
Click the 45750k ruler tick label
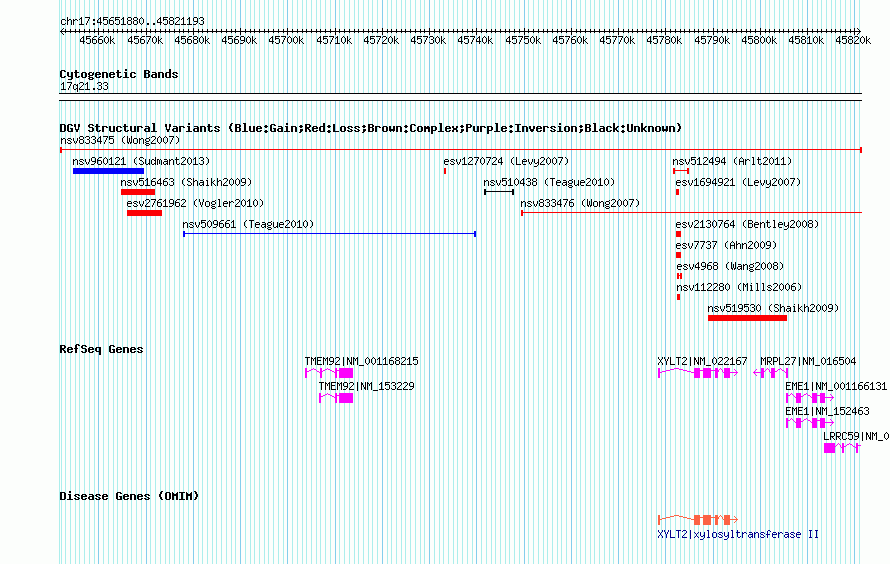coord(523,40)
